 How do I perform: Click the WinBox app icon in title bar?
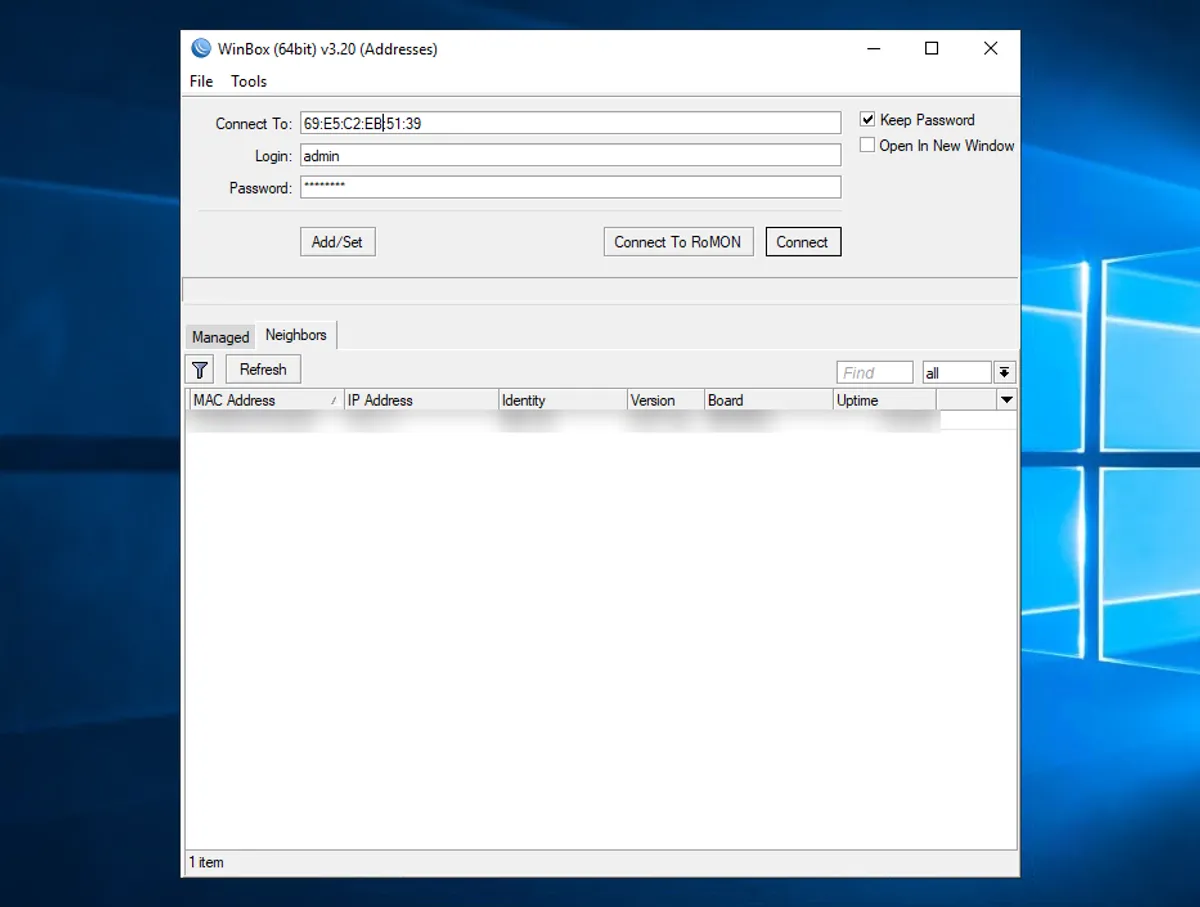click(201, 48)
